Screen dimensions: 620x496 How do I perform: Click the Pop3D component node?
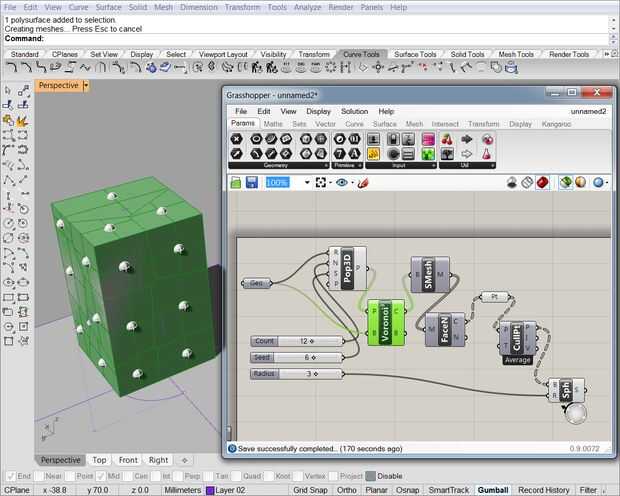(x=347, y=269)
